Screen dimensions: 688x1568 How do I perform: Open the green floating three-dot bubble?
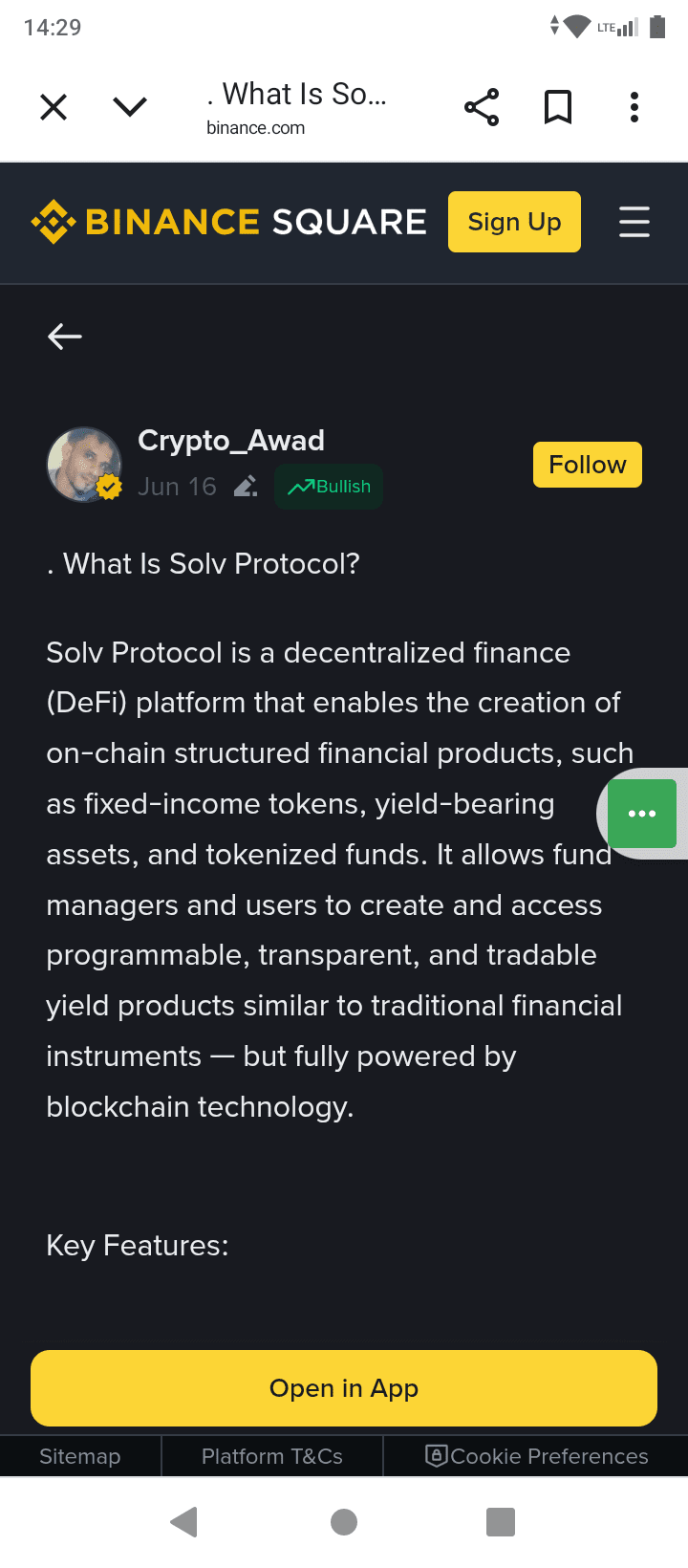642,814
